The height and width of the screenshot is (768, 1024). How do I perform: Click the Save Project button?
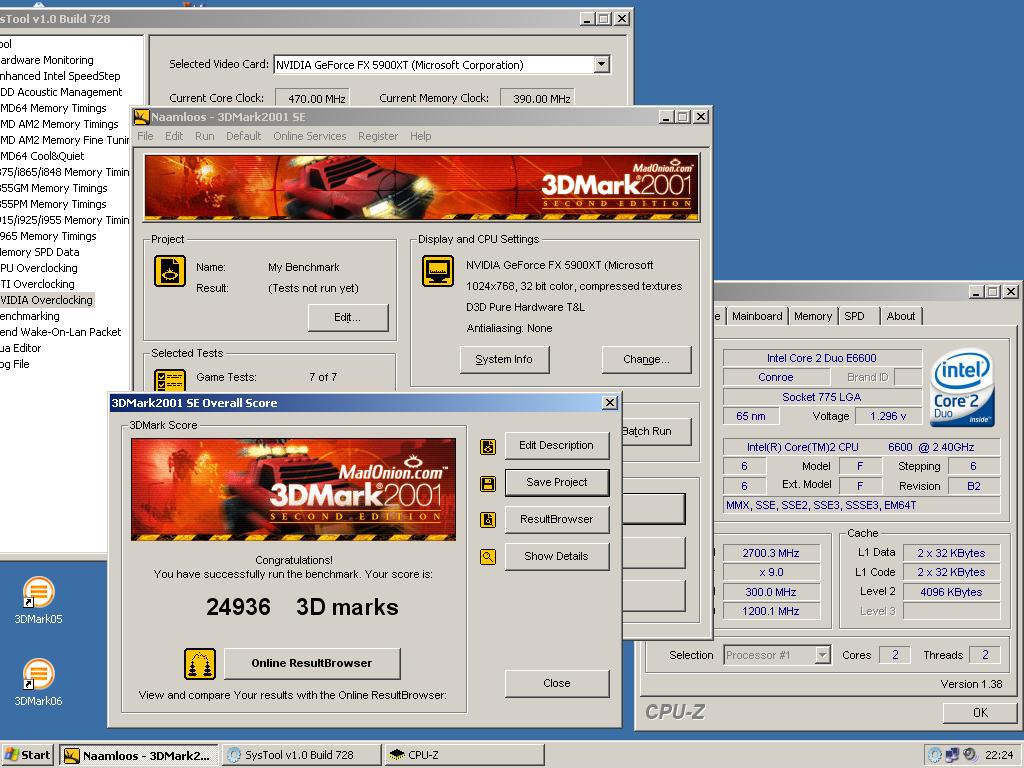556,482
